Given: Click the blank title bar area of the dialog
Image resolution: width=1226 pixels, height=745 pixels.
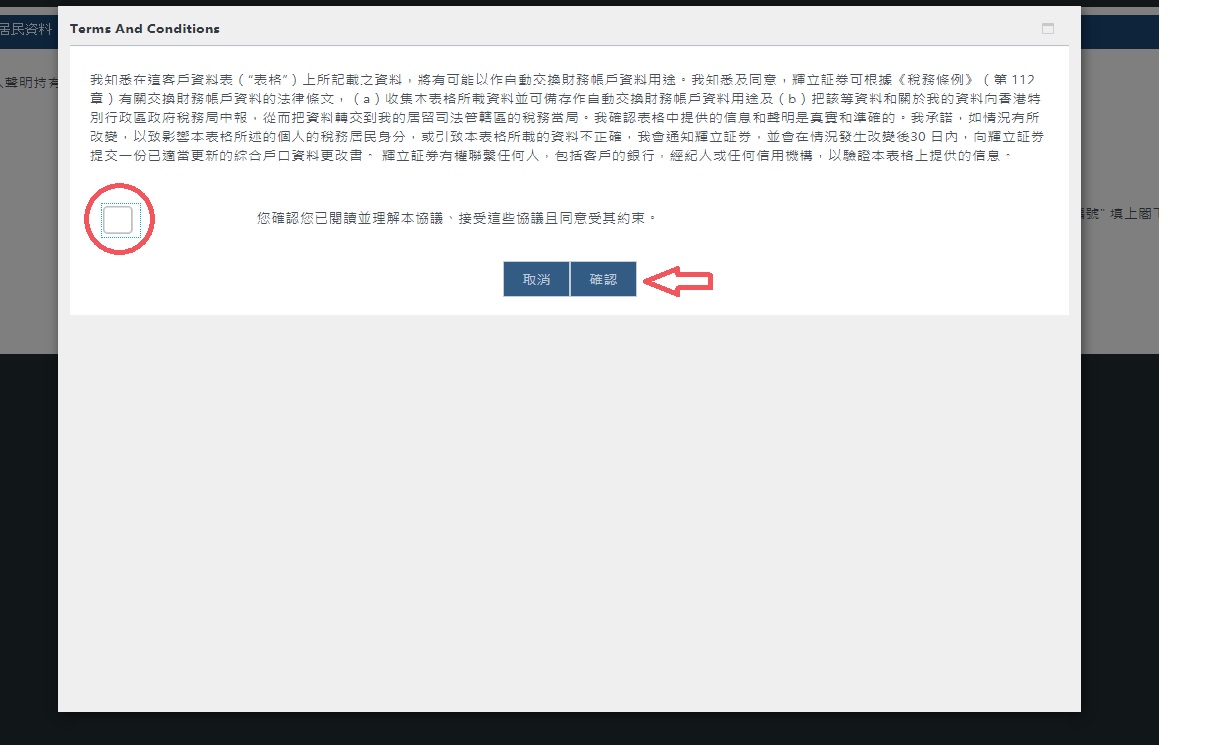Looking at the screenshot, I should (x=600, y=29).
